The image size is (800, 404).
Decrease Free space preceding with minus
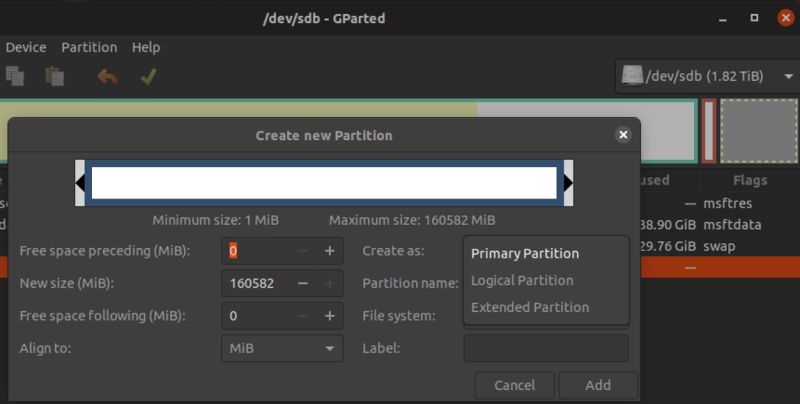[x=303, y=251]
